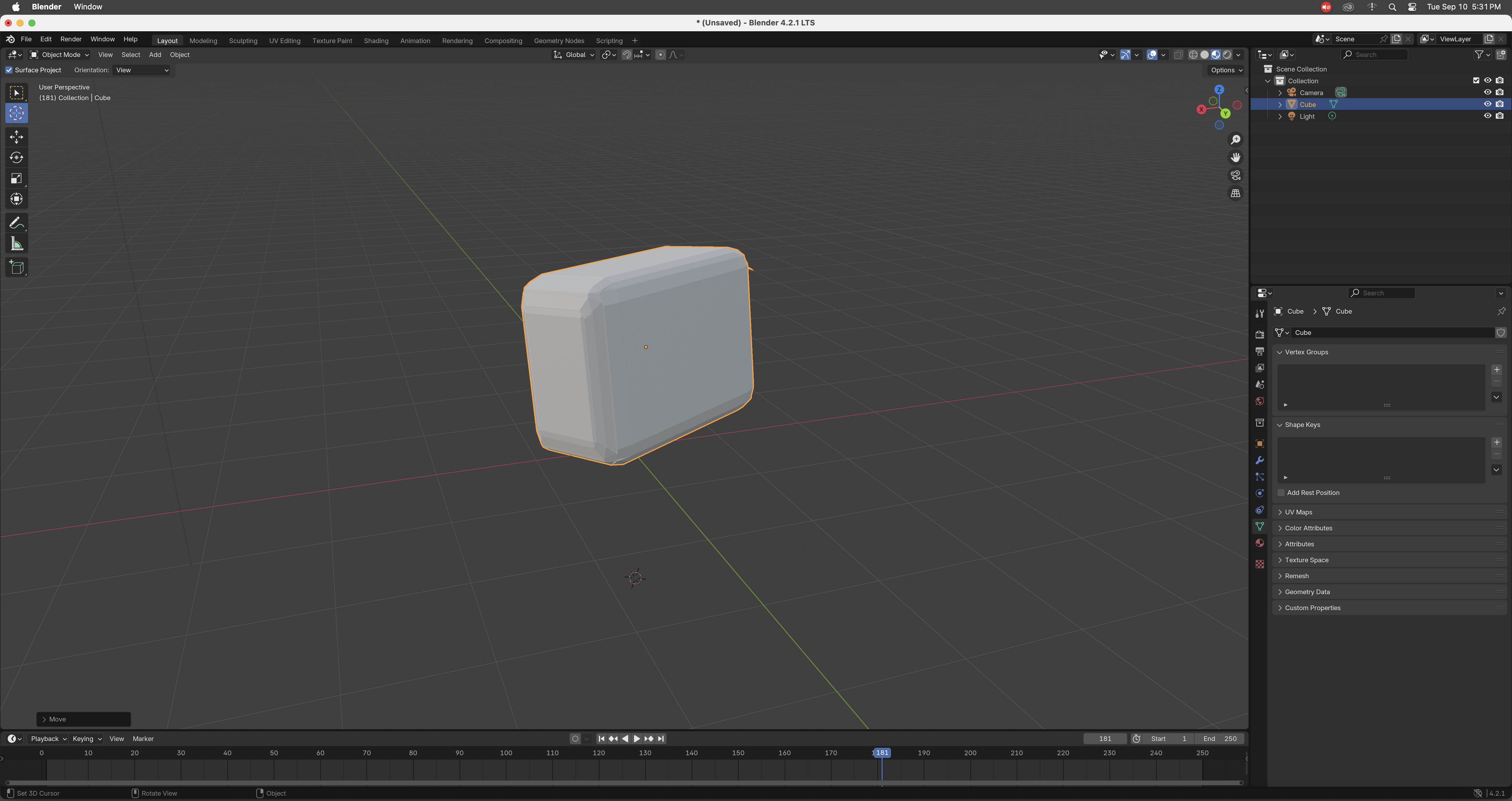Select the Move tool in toolbar
The height and width of the screenshot is (801, 1512).
17,137
